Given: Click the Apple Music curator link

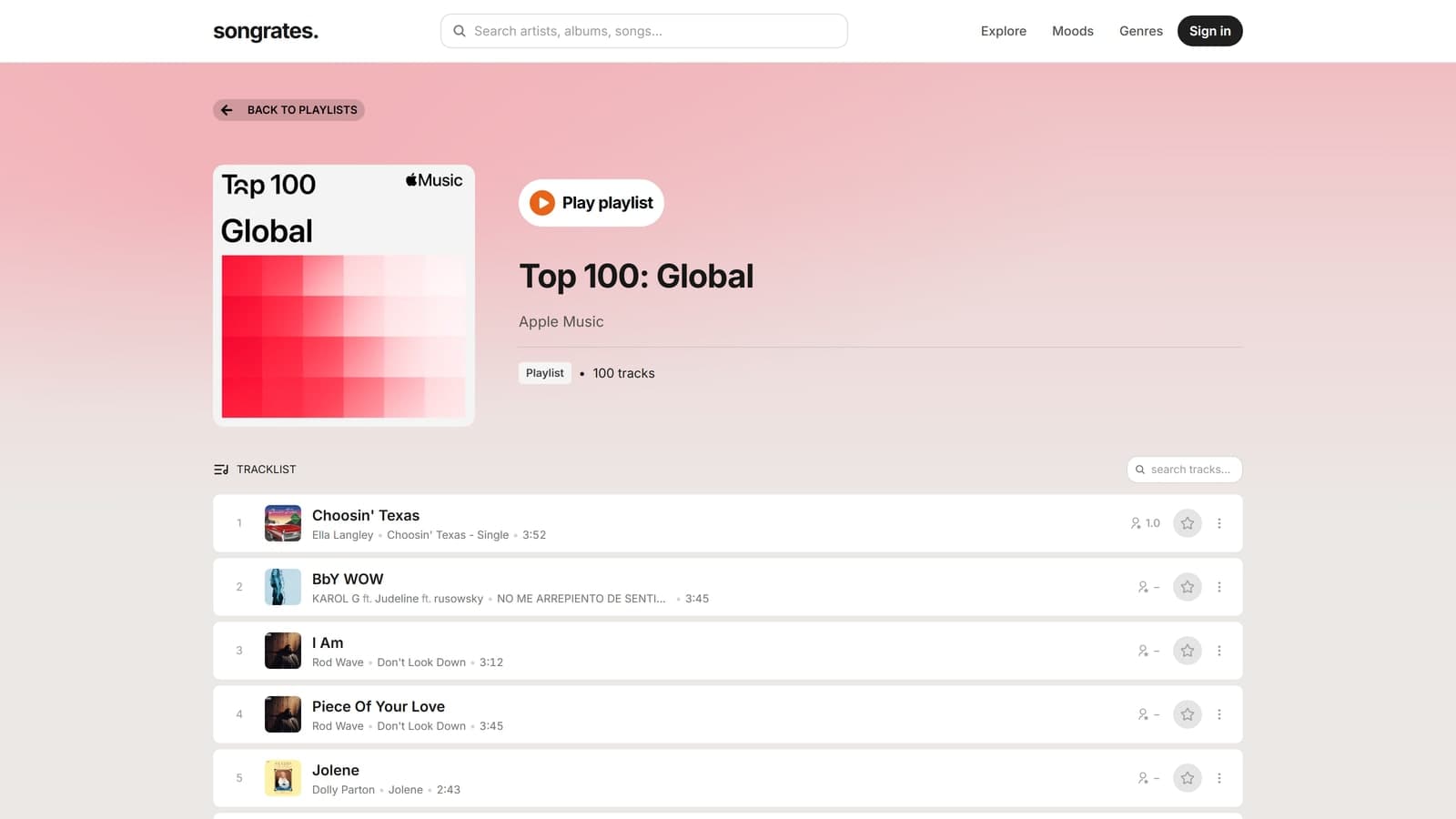Looking at the screenshot, I should pyautogui.click(x=561, y=321).
